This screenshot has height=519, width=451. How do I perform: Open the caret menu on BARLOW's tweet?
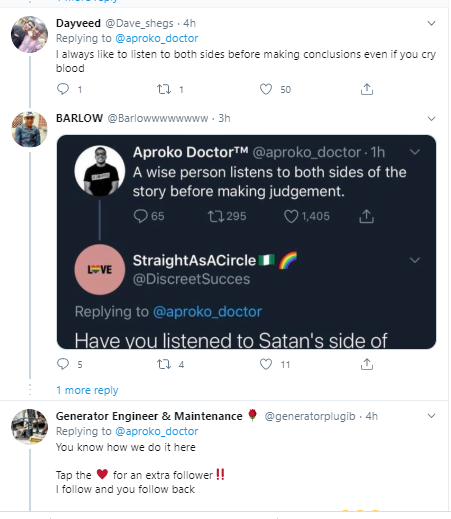[431, 119]
